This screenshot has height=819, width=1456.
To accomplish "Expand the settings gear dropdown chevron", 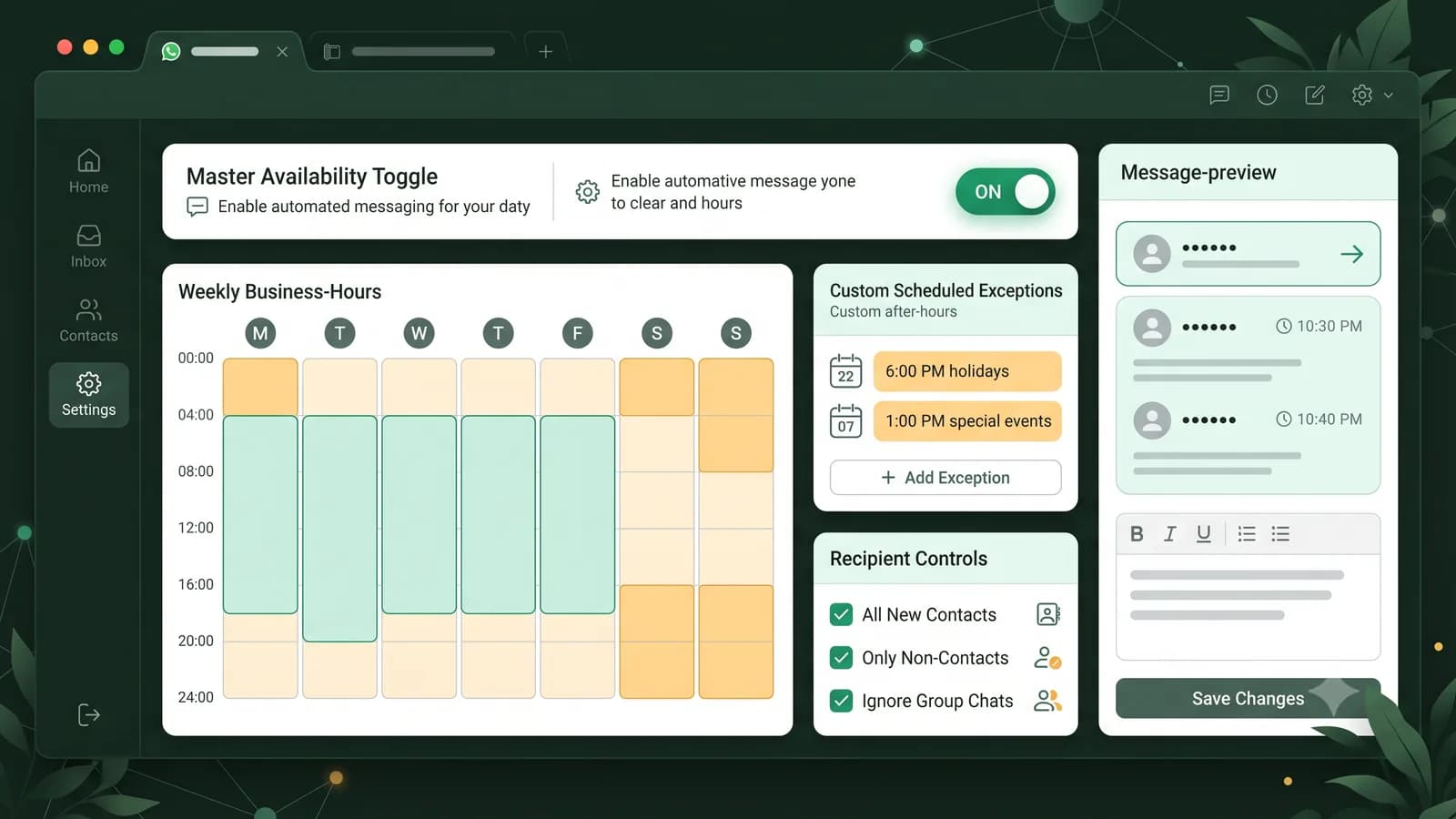I will click(1389, 95).
